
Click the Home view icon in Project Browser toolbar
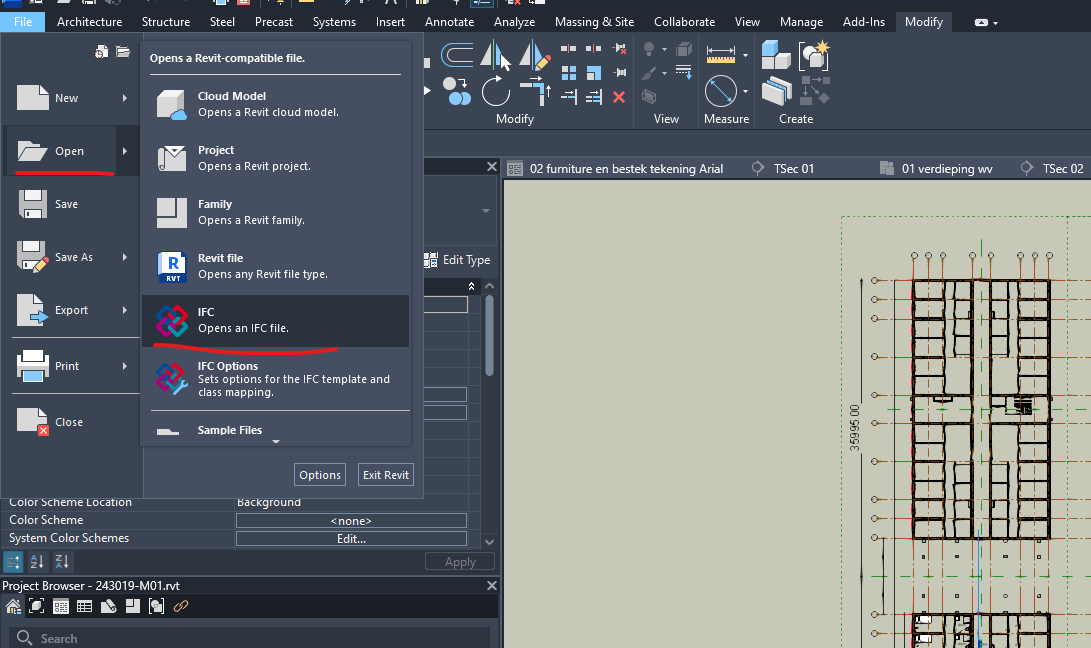pyautogui.click(x=14, y=606)
